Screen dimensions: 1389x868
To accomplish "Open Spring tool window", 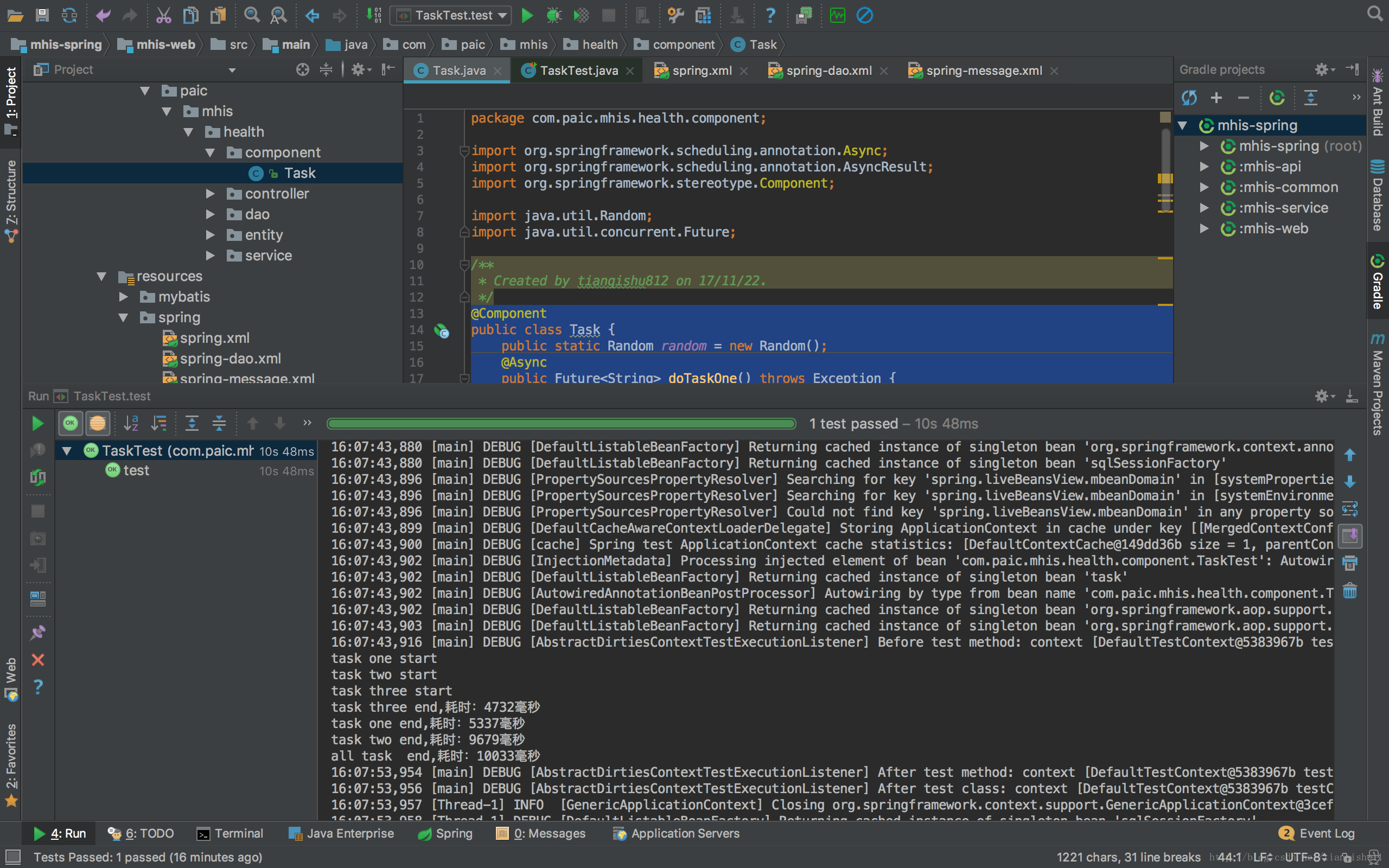I will point(445,834).
